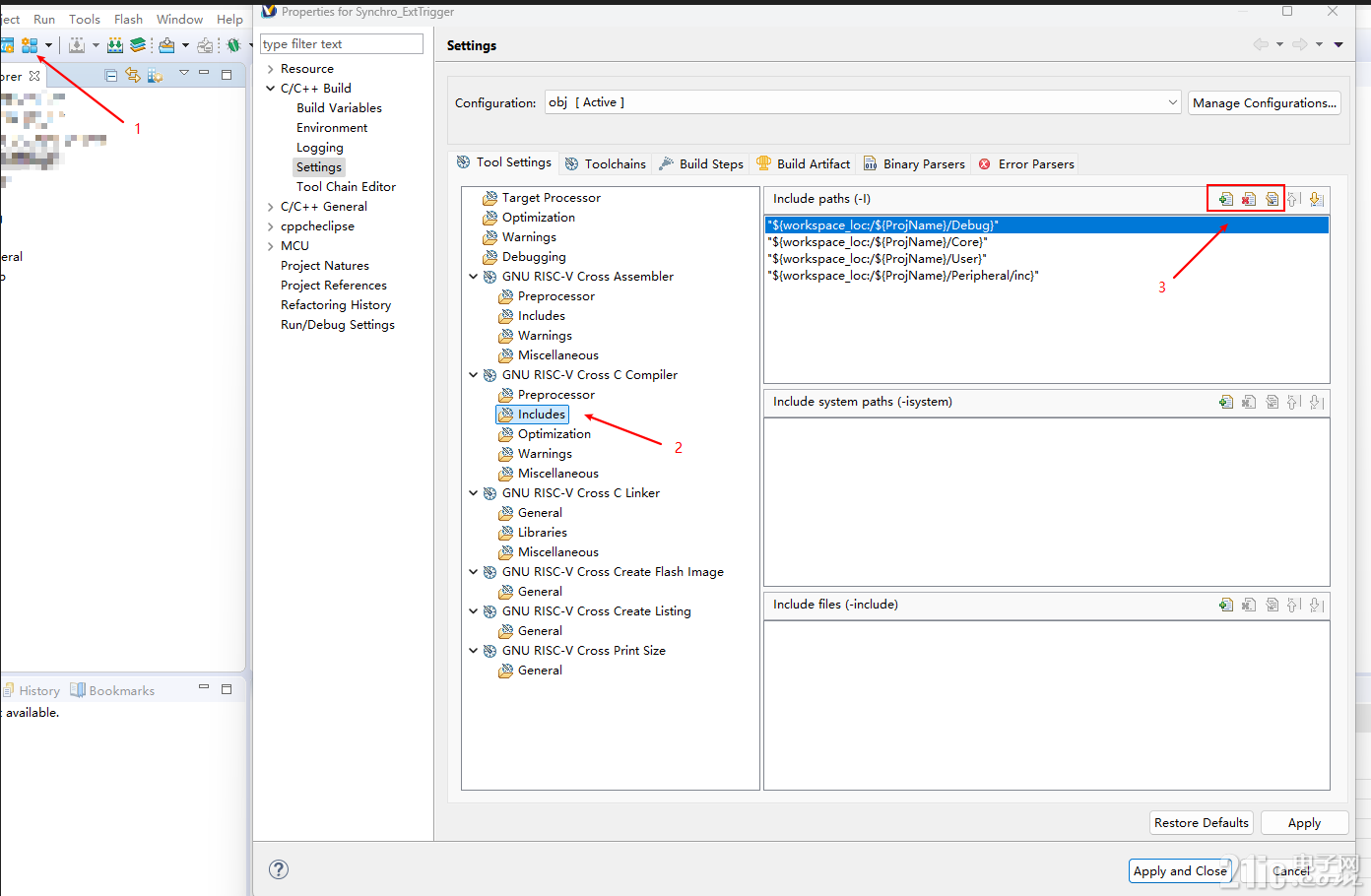1371x896 pixels.
Task: Select the ${ProjName}/Peripheral/inc include path row
Action: click(x=1046, y=276)
